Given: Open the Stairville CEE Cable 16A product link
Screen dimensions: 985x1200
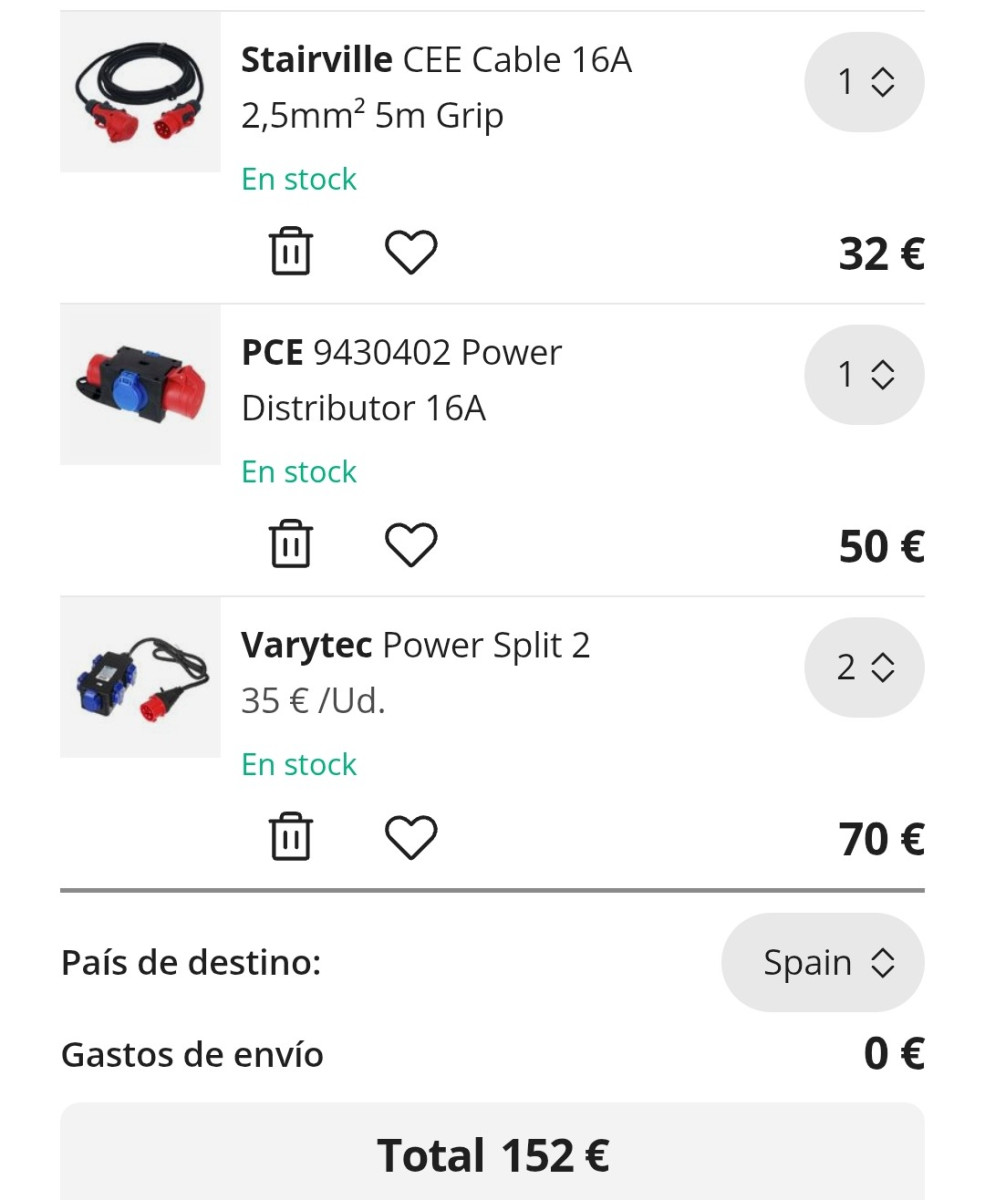Looking at the screenshot, I should (x=436, y=88).
